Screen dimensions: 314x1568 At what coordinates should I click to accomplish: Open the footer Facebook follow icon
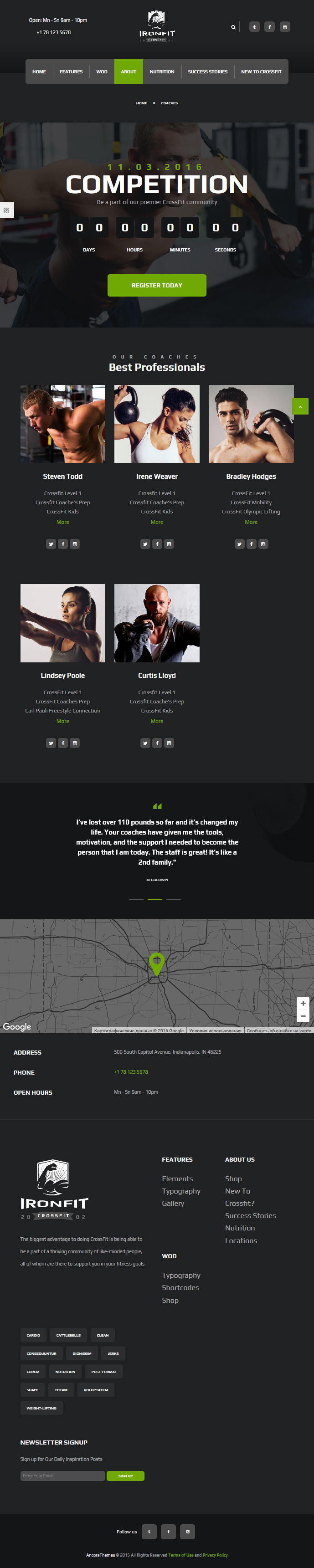pos(169,1532)
